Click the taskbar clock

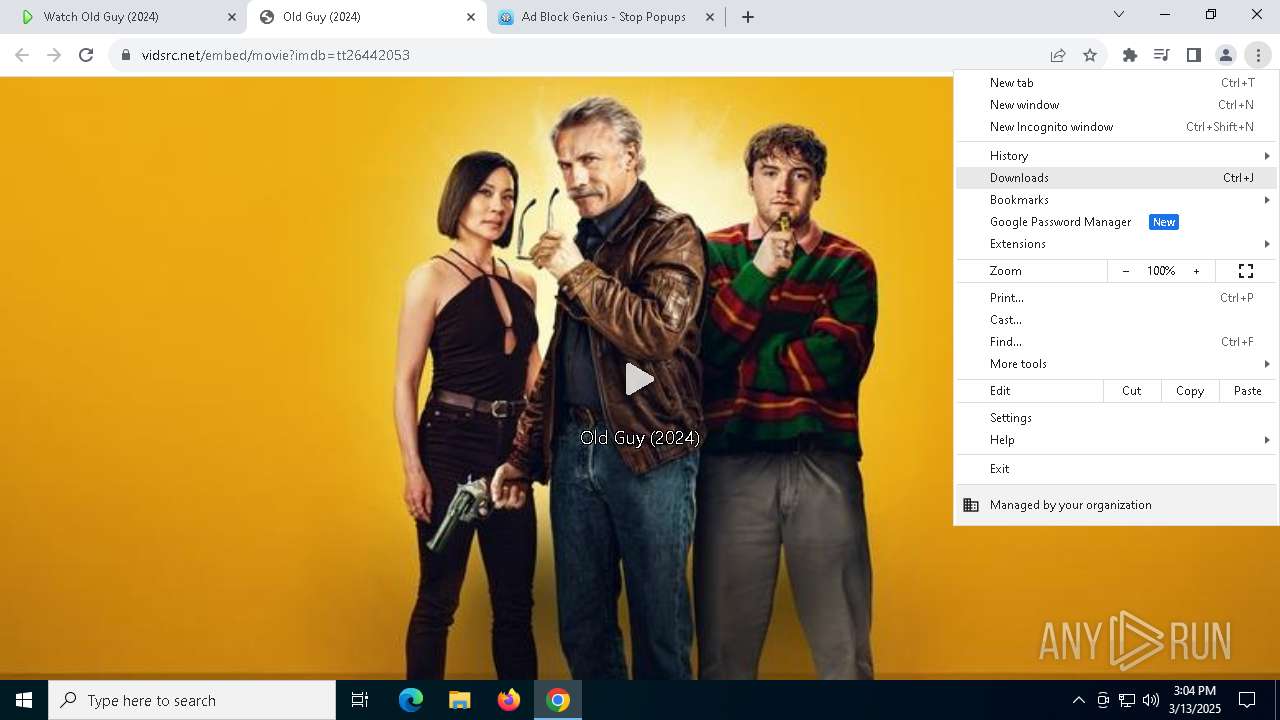pos(1196,700)
